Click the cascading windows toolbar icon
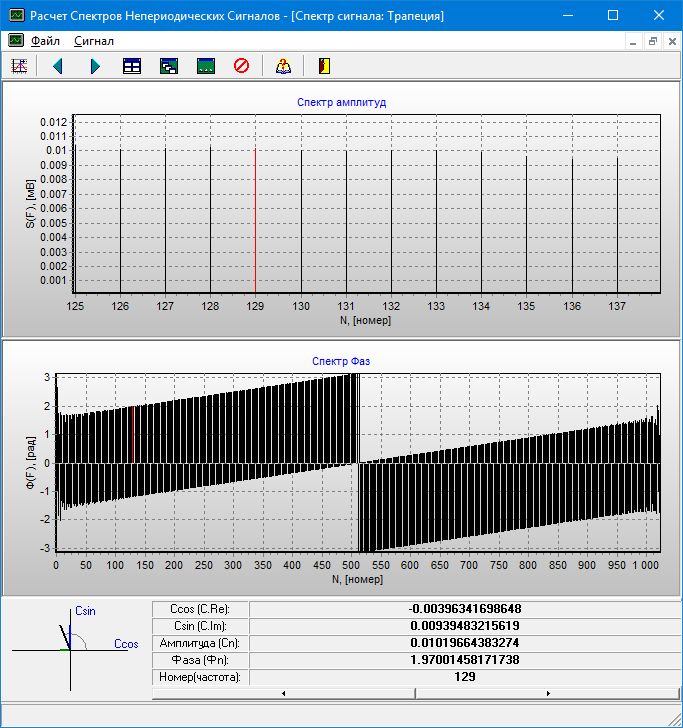The image size is (683, 728). click(169, 66)
